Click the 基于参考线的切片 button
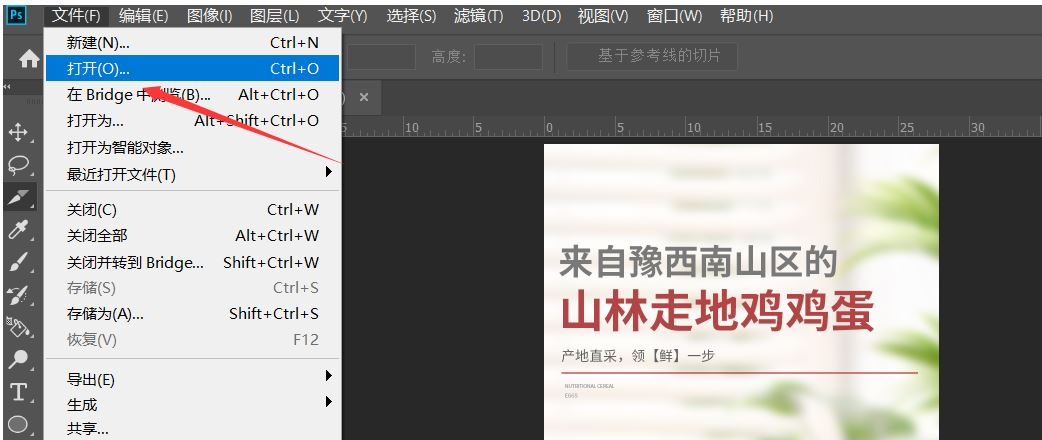This screenshot has height=440, width=1042. (x=652, y=56)
